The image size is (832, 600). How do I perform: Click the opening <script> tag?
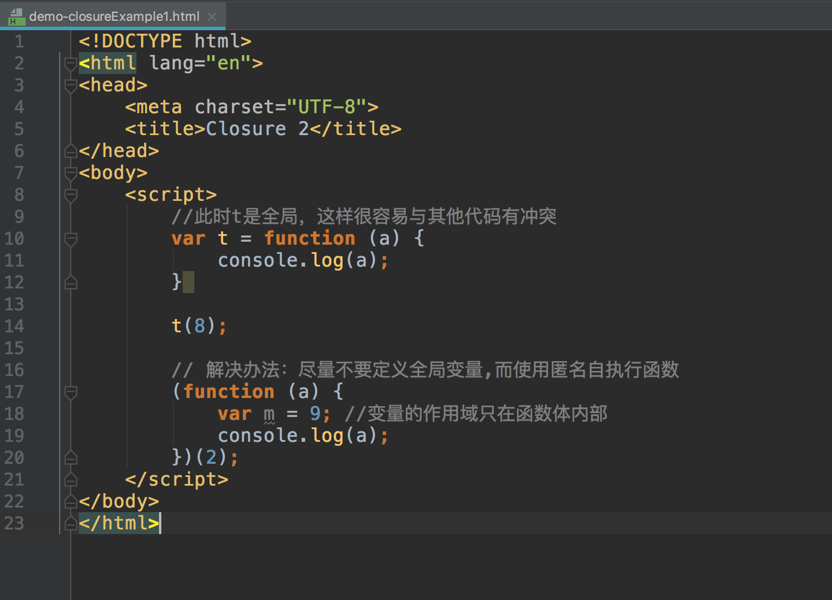tap(171, 195)
